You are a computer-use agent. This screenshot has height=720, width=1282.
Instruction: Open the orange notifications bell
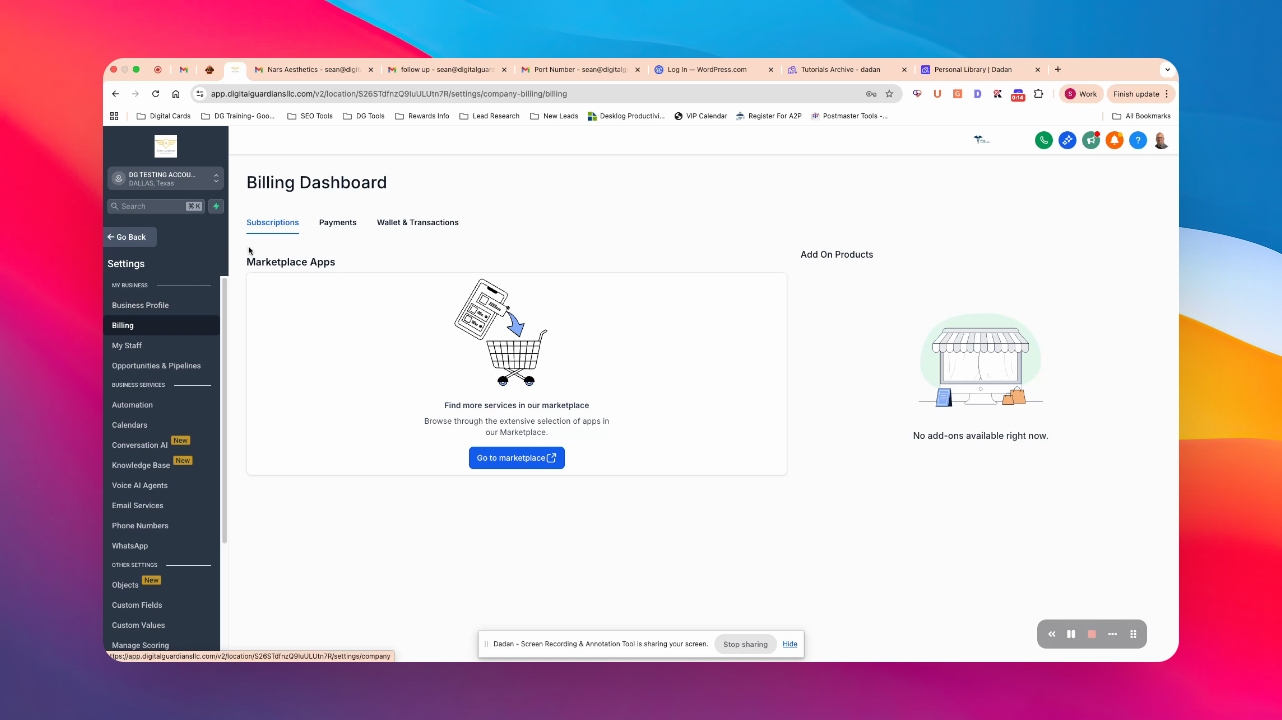tap(1114, 140)
